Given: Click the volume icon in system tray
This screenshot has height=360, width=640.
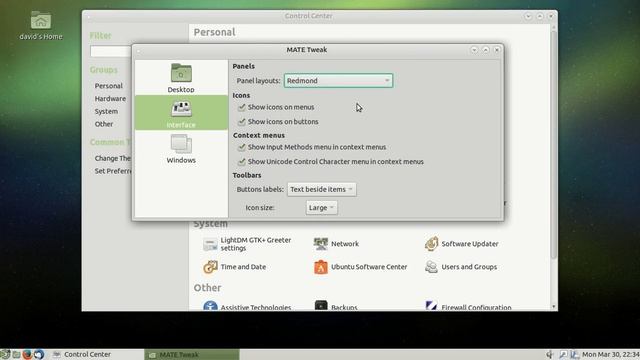Looking at the screenshot, I should pos(550,354).
